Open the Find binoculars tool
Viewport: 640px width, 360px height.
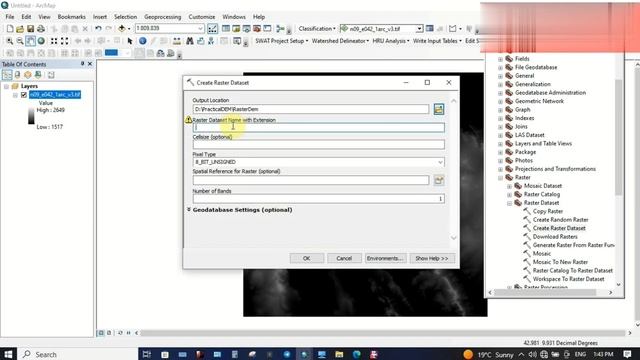click(x=190, y=41)
